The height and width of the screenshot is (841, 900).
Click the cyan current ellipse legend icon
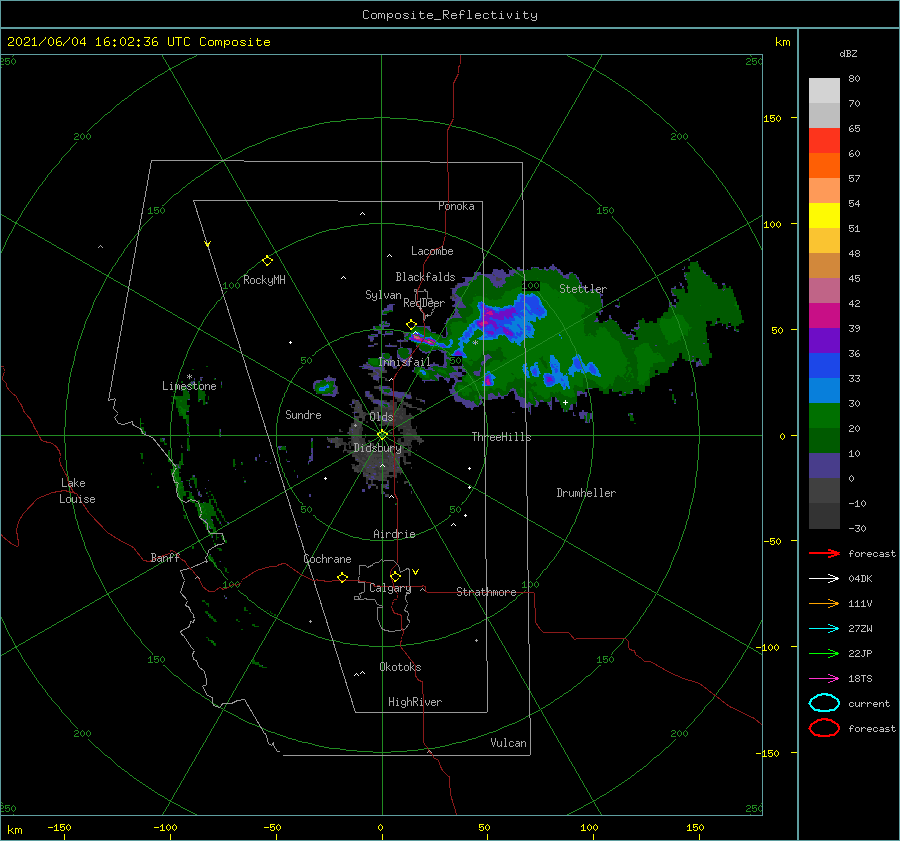824,703
